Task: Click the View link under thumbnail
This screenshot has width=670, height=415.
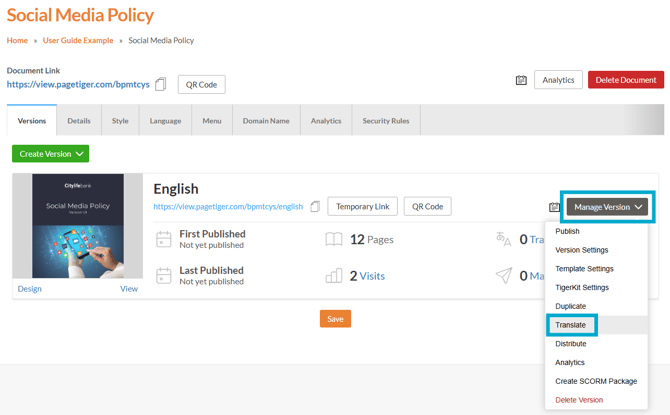Action: point(129,289)
